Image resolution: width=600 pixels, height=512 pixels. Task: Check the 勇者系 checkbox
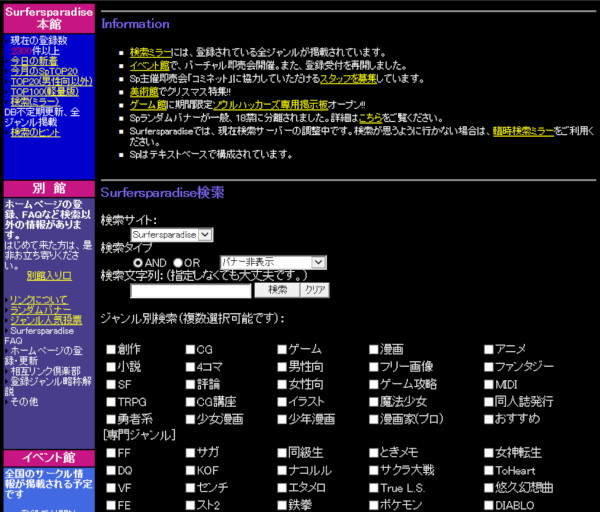coord(111,419)
